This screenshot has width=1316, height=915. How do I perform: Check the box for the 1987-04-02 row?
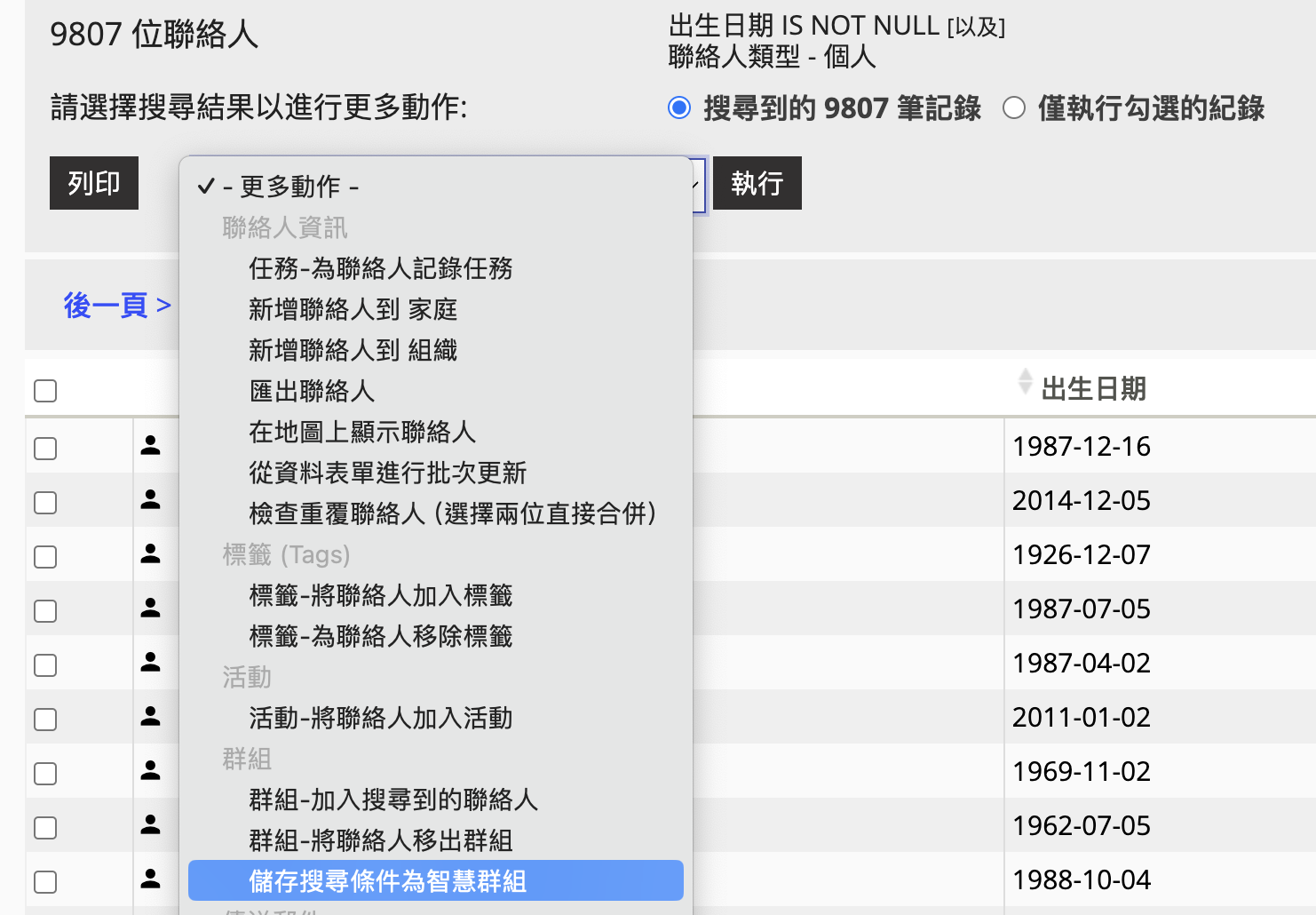(x=45, y=665)
